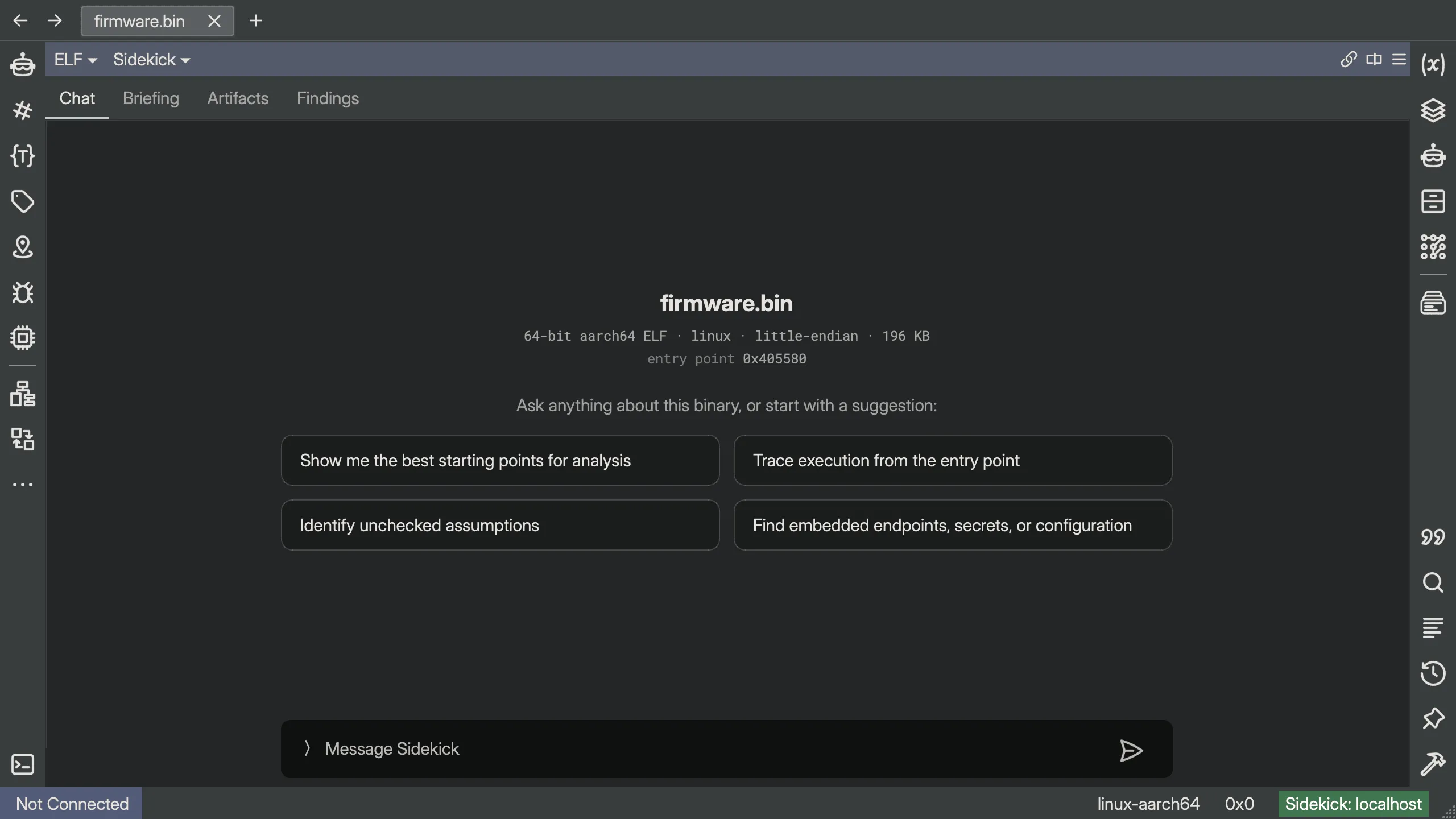The width and height of the screenshot is (1456, 819).
Task: Open the storage drawer icon in right sidebar
Action: pos(1433,201)
